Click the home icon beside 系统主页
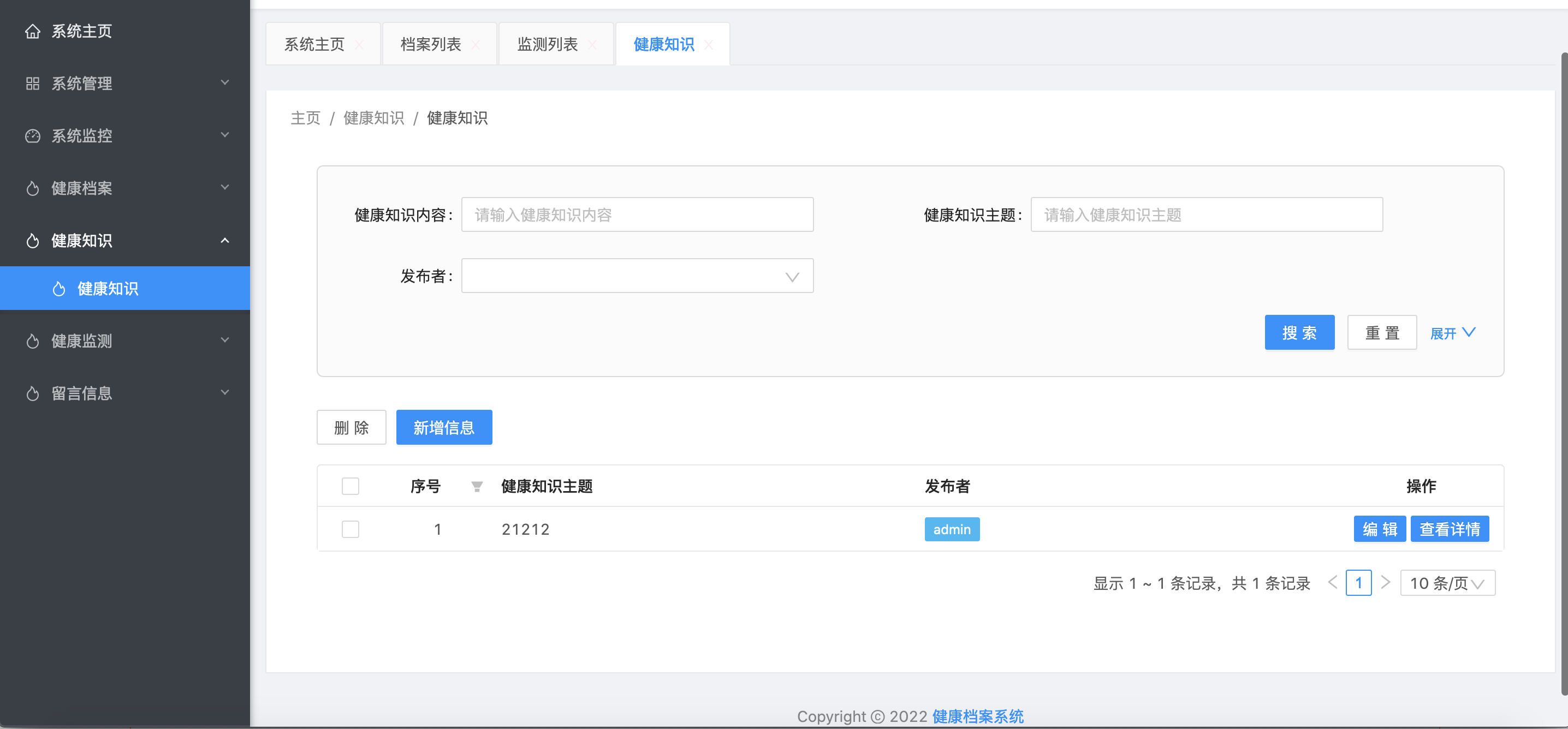 32,31
